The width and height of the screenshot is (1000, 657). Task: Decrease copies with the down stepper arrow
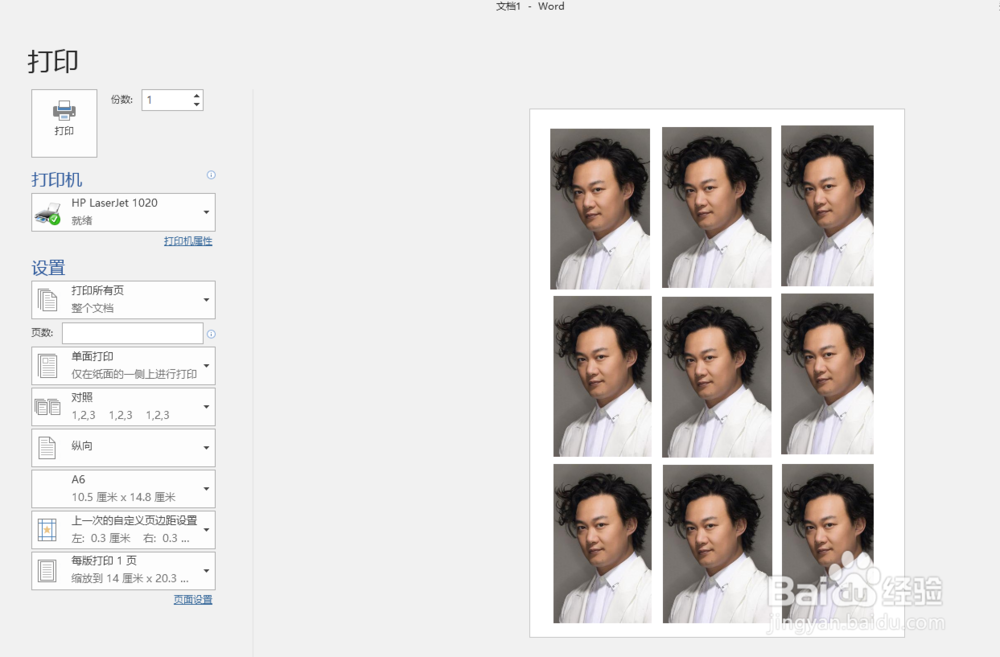pyautogui.click(x=196, y=105)
